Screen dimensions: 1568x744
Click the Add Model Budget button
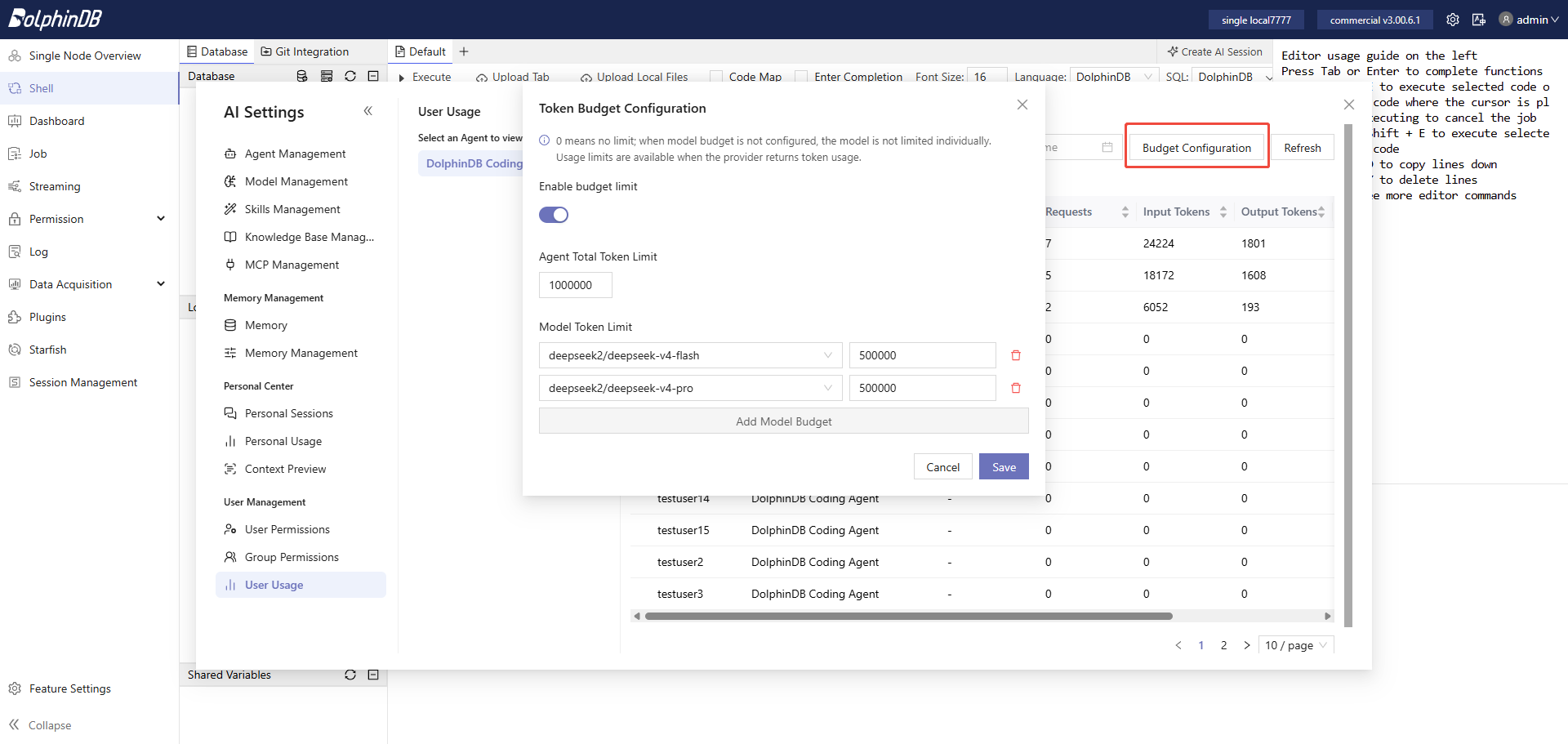[783, 421]
